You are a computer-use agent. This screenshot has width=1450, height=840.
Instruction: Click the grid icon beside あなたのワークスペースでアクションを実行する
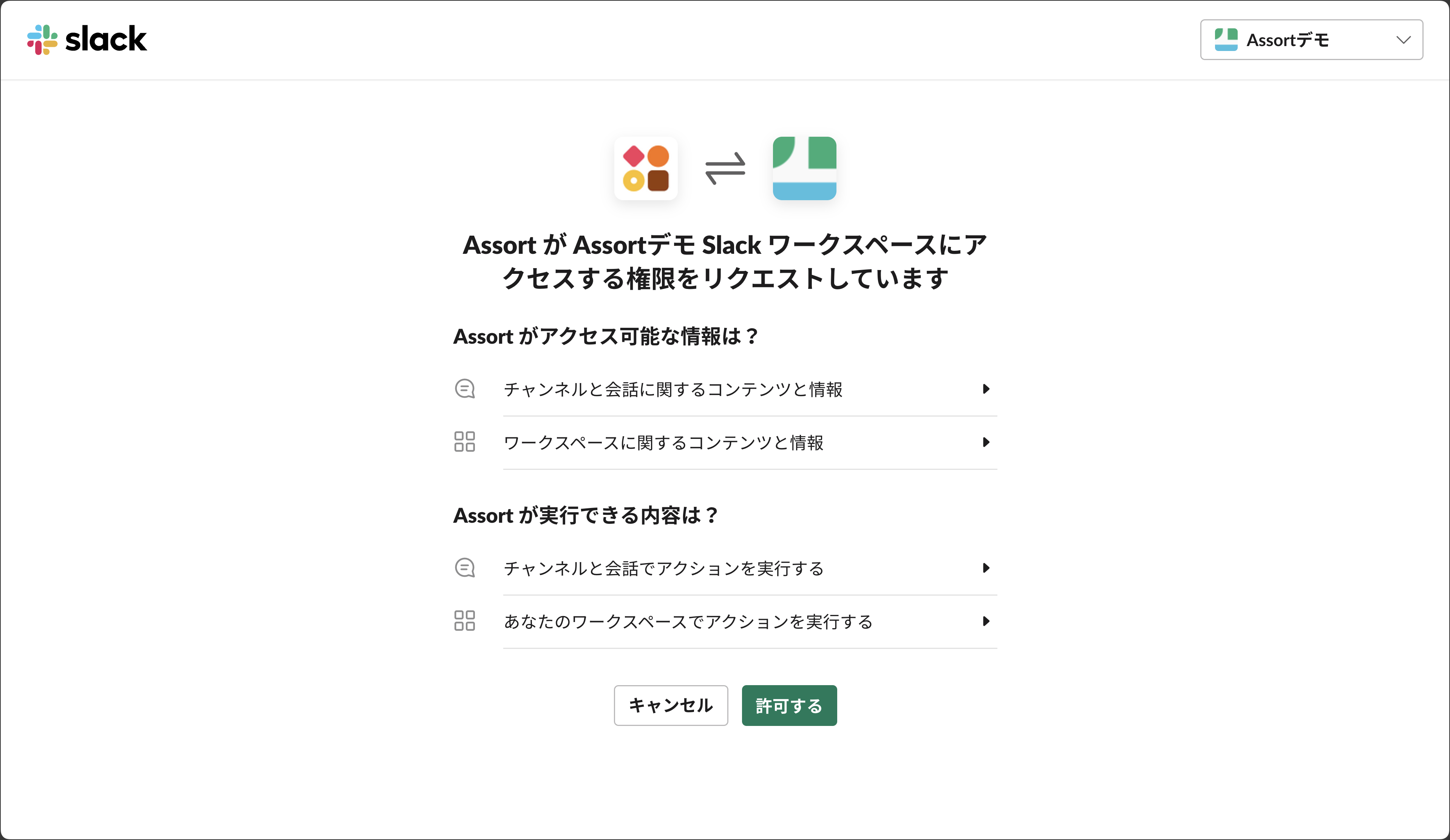tap(464, 621)
